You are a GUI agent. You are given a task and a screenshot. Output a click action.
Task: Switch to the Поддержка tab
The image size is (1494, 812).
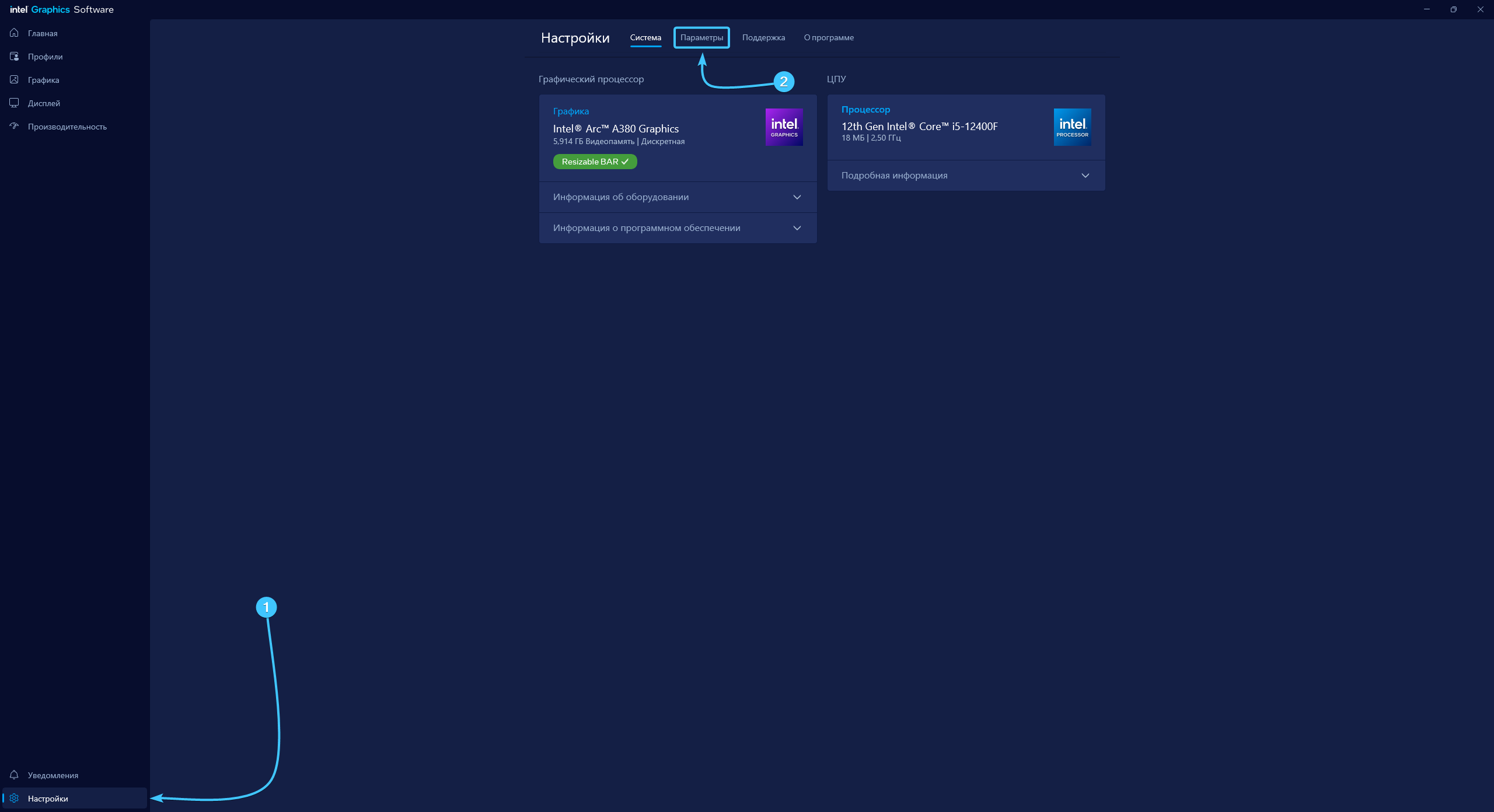coord(763,37)
